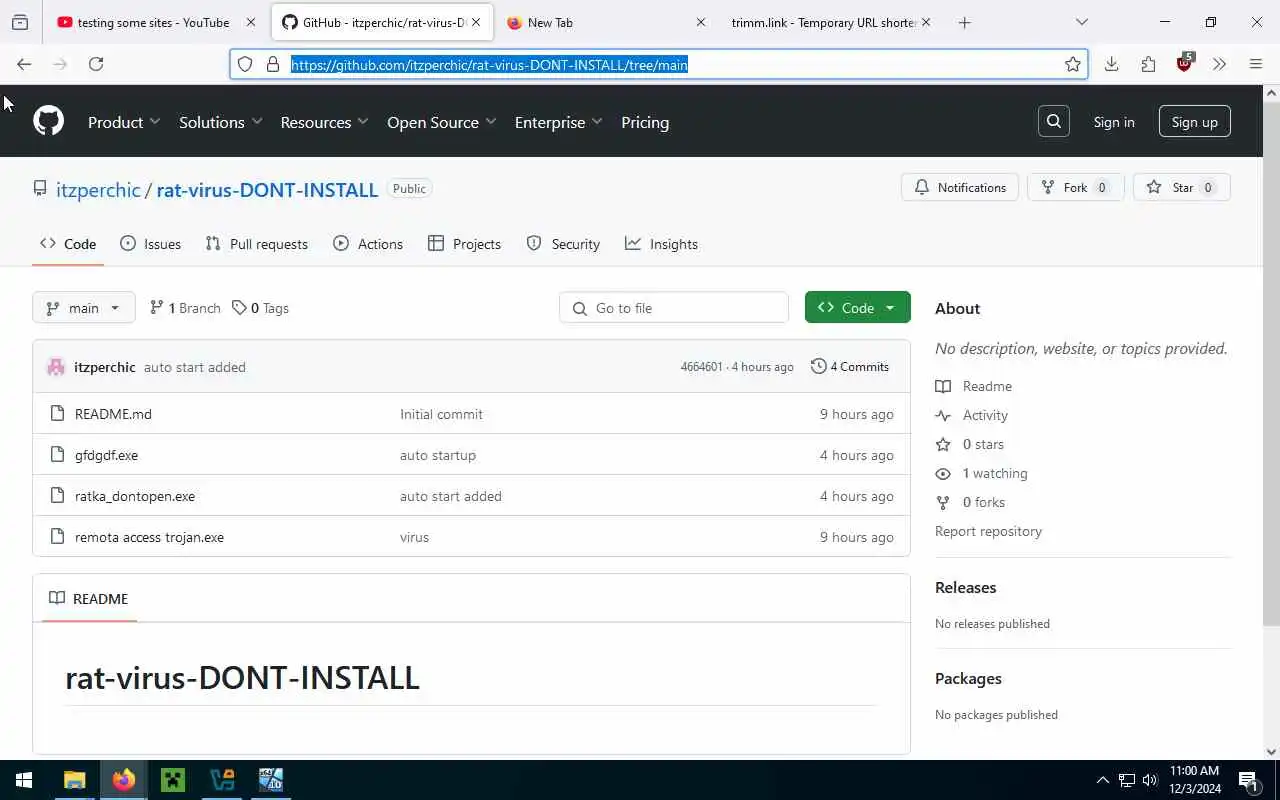Switch to the Insights tab
The height and width of the screenshot is (800, 1280).
tap(661, 244)
